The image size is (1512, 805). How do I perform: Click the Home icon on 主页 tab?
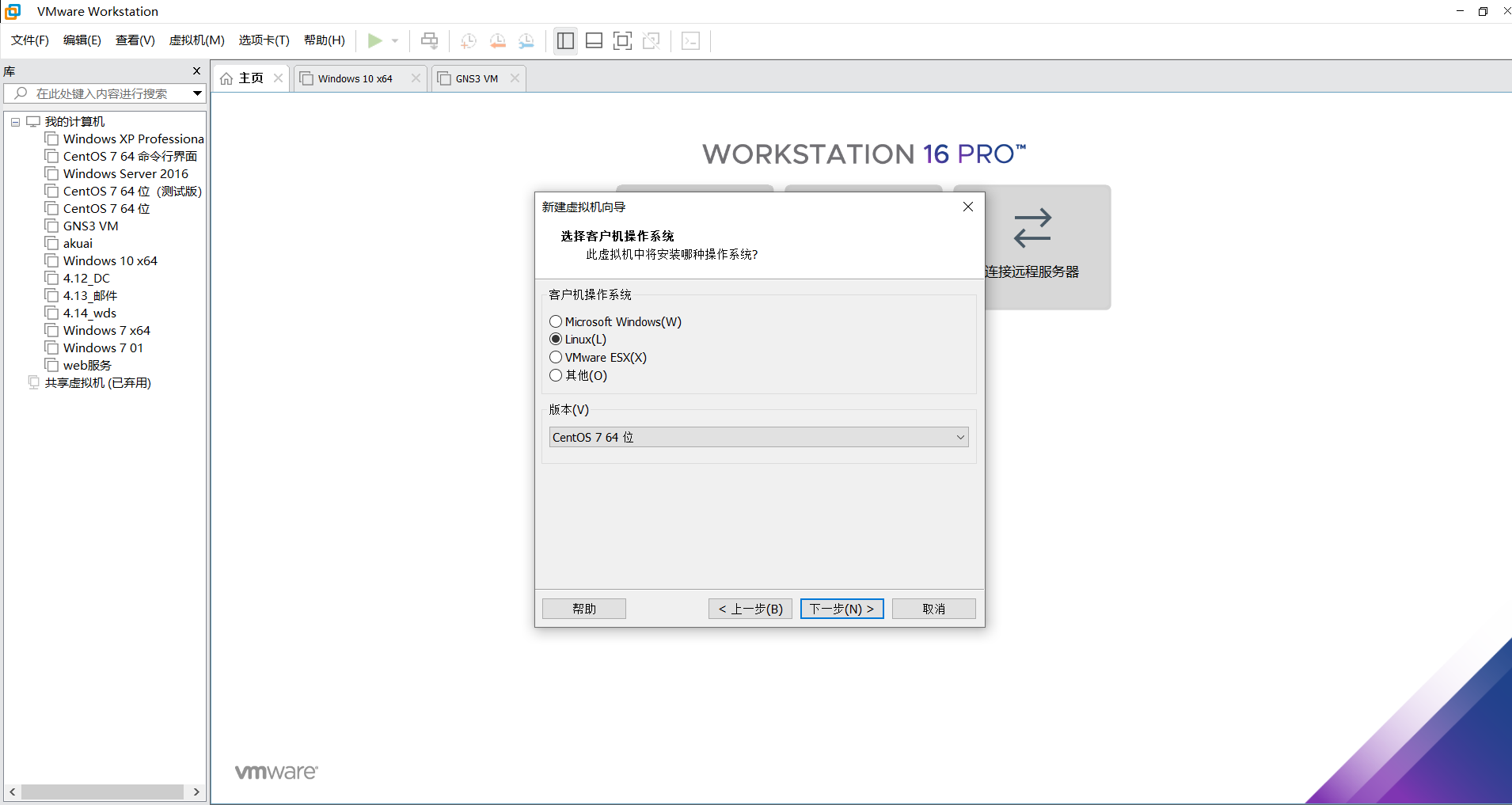click(x=226, y=78)
